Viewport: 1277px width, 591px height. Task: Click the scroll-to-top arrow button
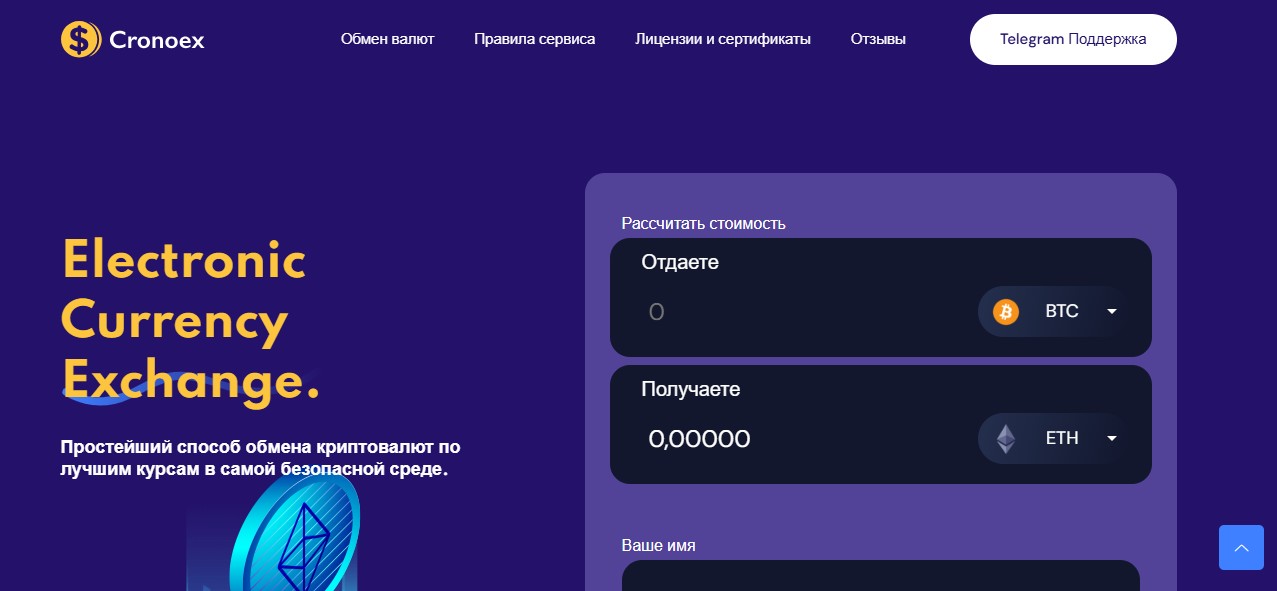point(1241,548)
